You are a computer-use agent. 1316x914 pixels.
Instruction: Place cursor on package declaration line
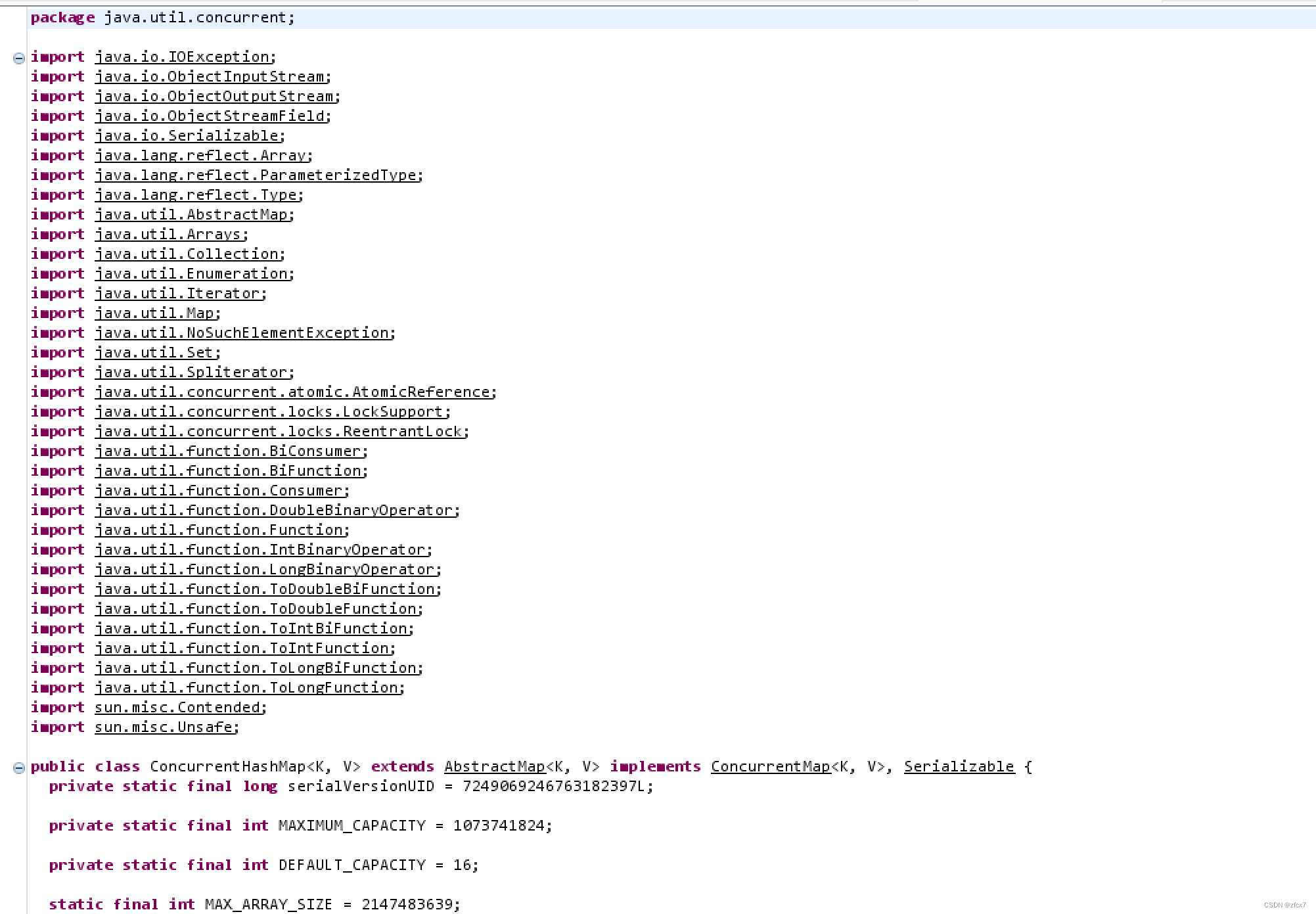(197, 18)
